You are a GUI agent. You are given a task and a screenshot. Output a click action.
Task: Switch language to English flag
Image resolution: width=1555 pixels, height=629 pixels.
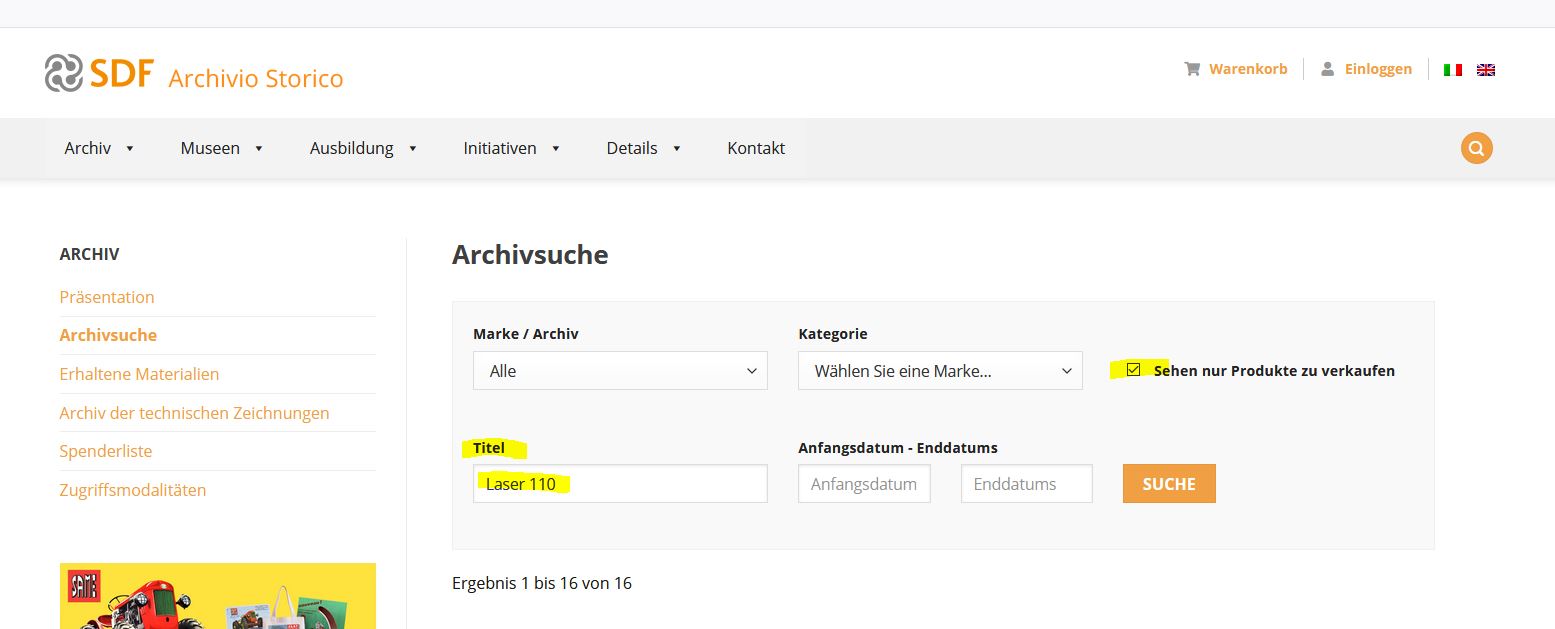tap(1486, 70)
